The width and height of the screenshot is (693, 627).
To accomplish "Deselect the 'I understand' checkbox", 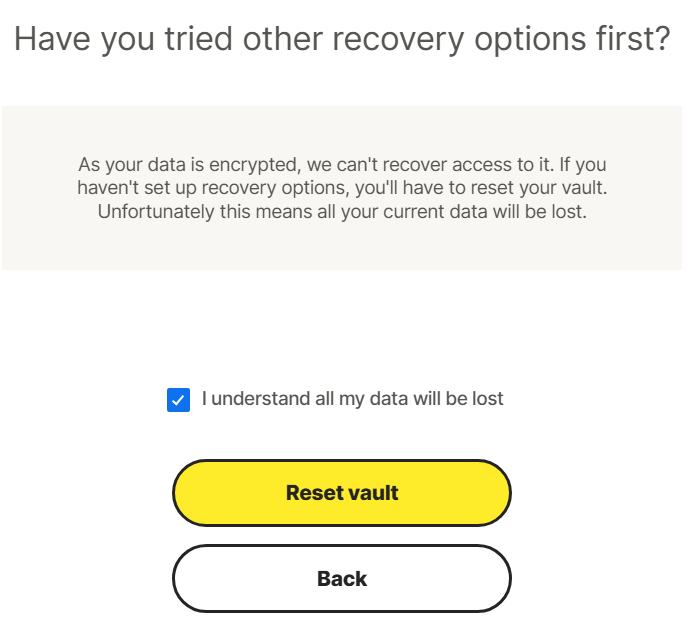I will click(x=178, y=400).
